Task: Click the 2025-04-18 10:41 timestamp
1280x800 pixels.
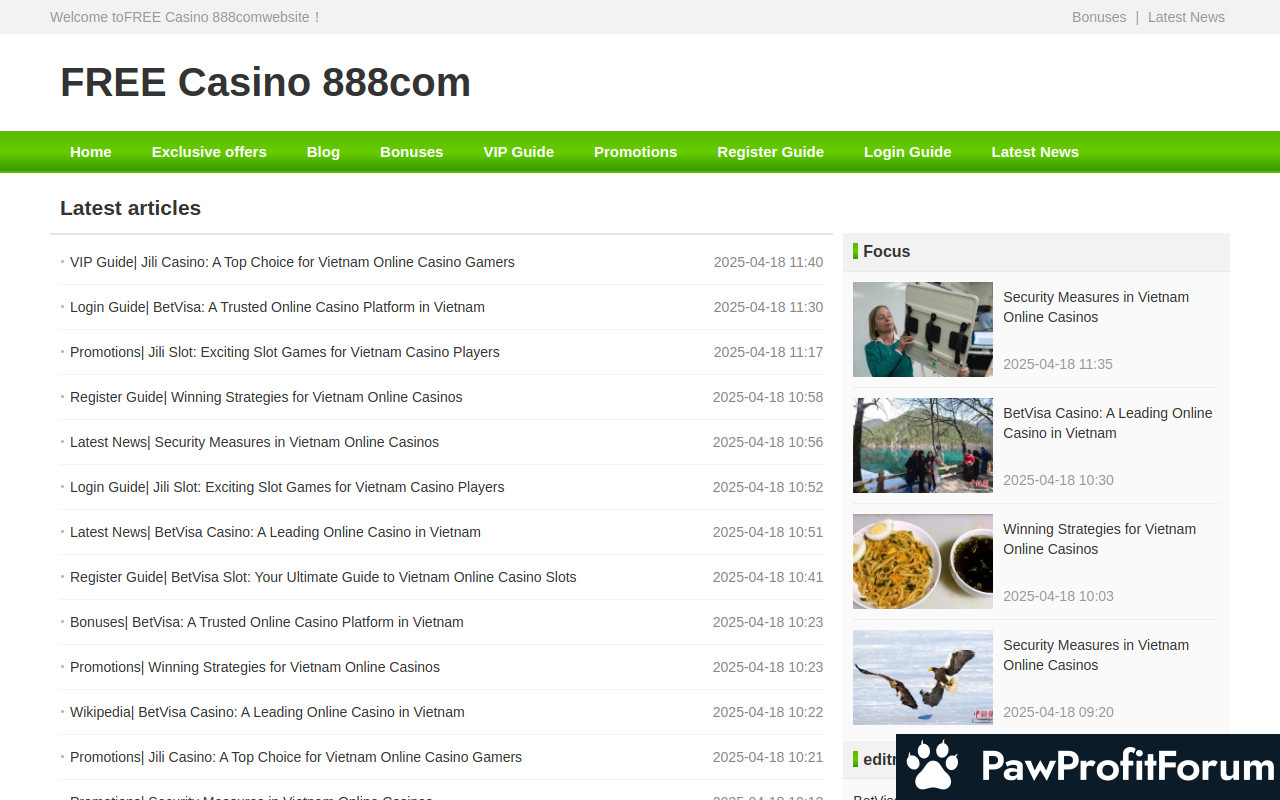Action: point(768,577)
